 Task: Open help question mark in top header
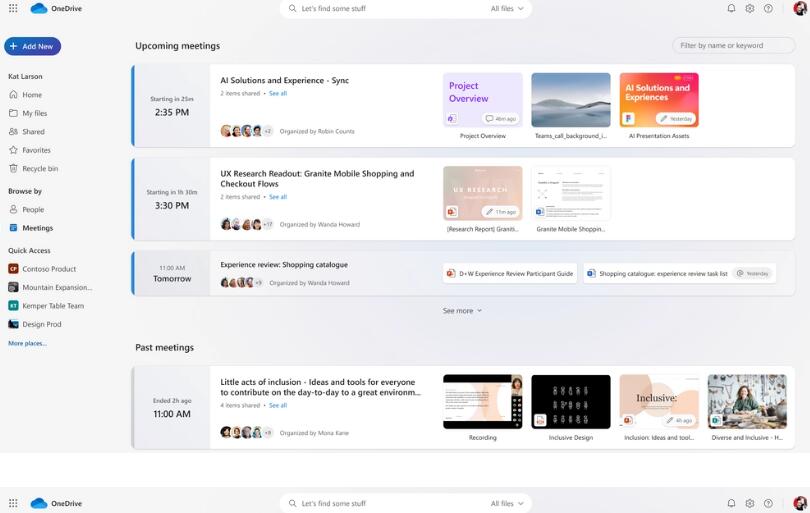click(768, 8)
